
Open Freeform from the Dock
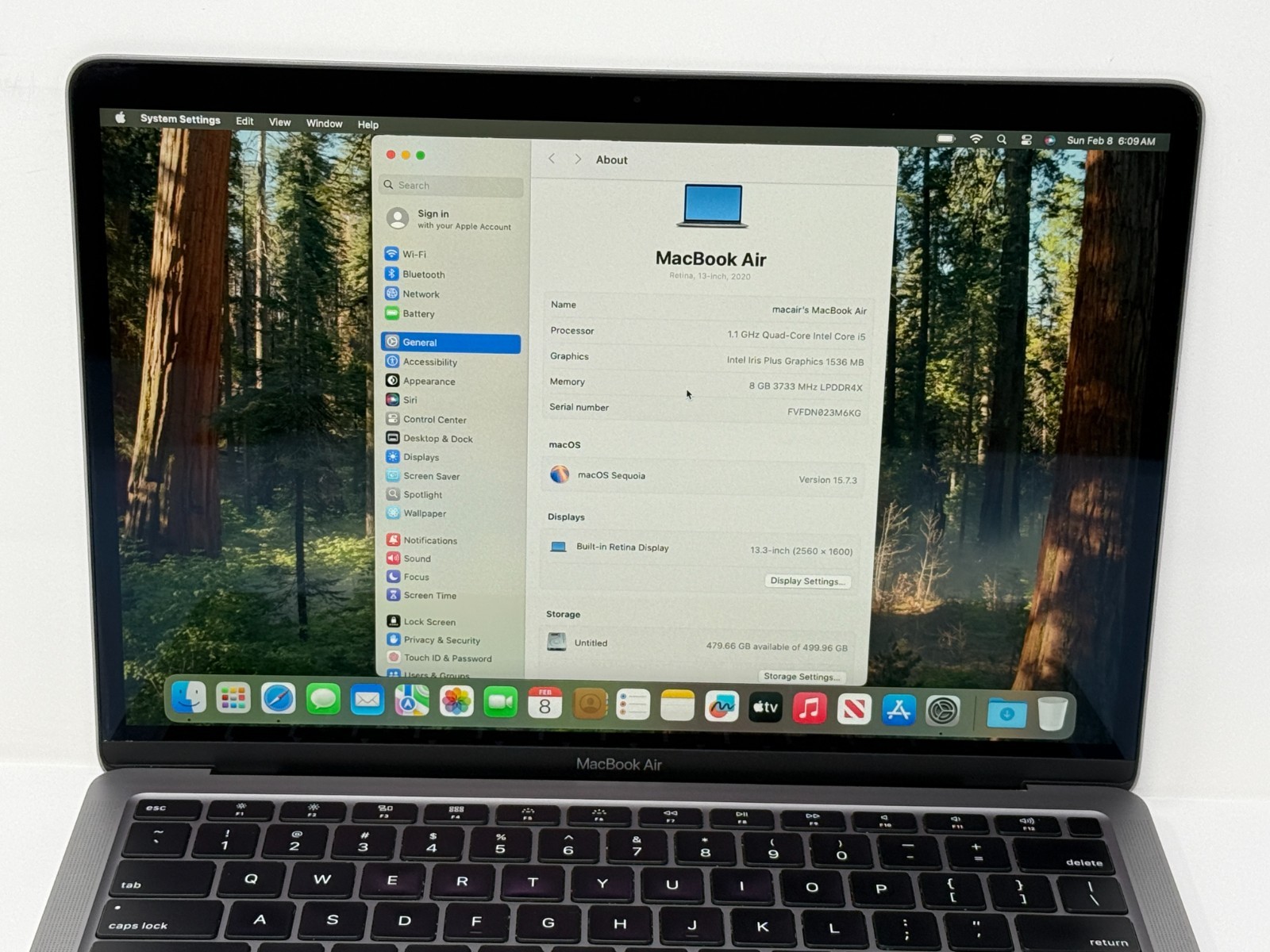click(722, 707)
